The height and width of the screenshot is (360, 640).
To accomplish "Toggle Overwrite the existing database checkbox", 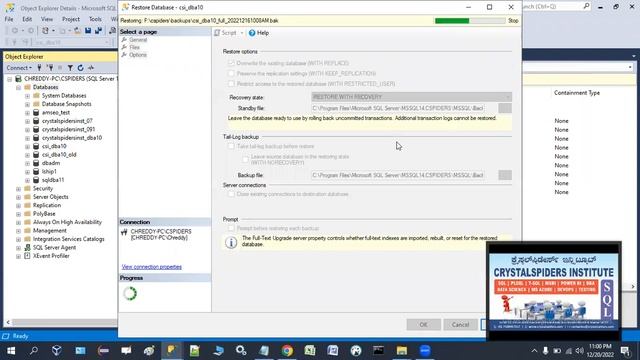I will click(231, 63).
